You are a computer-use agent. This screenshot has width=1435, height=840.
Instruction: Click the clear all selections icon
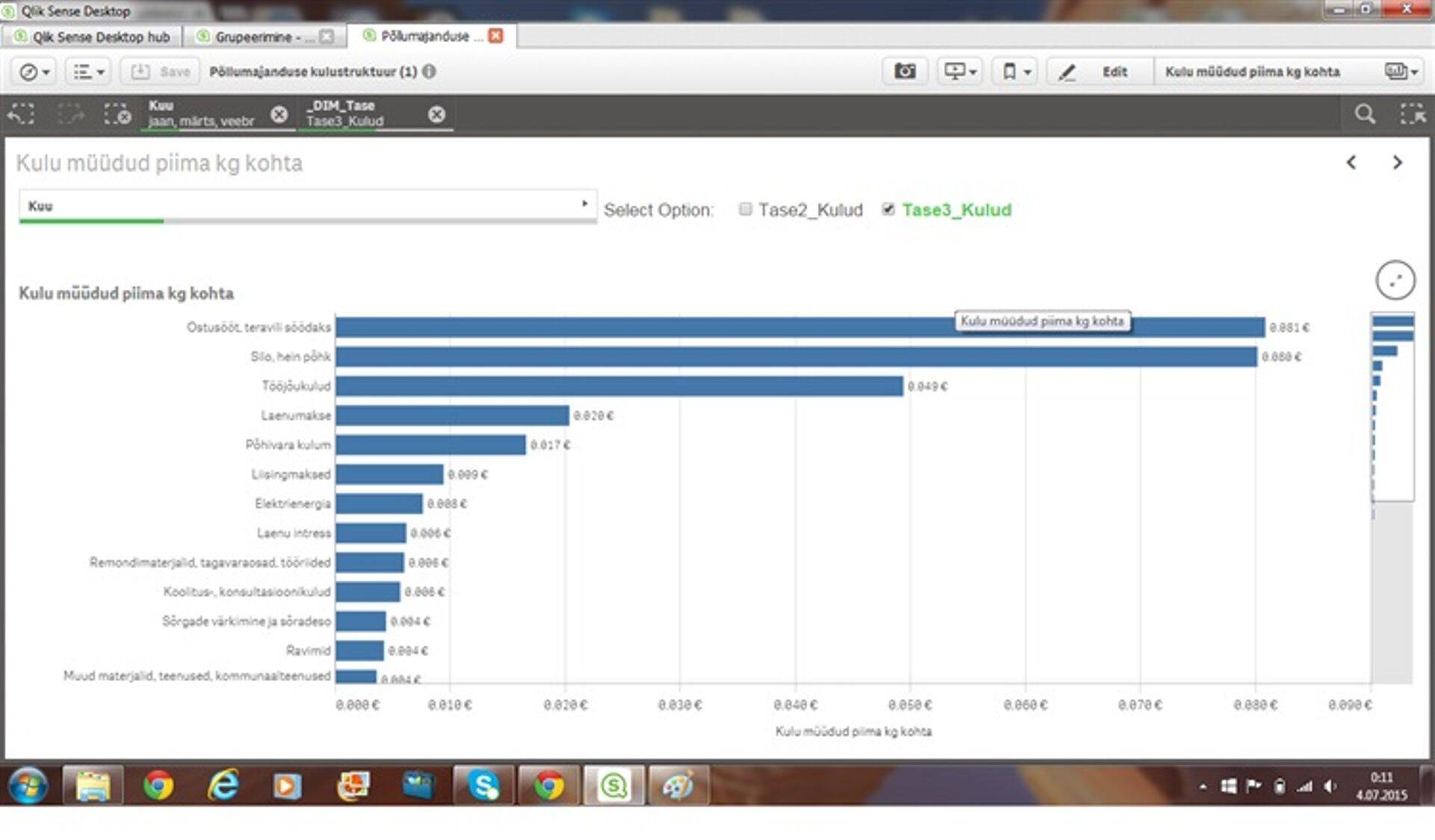[117, 114]
